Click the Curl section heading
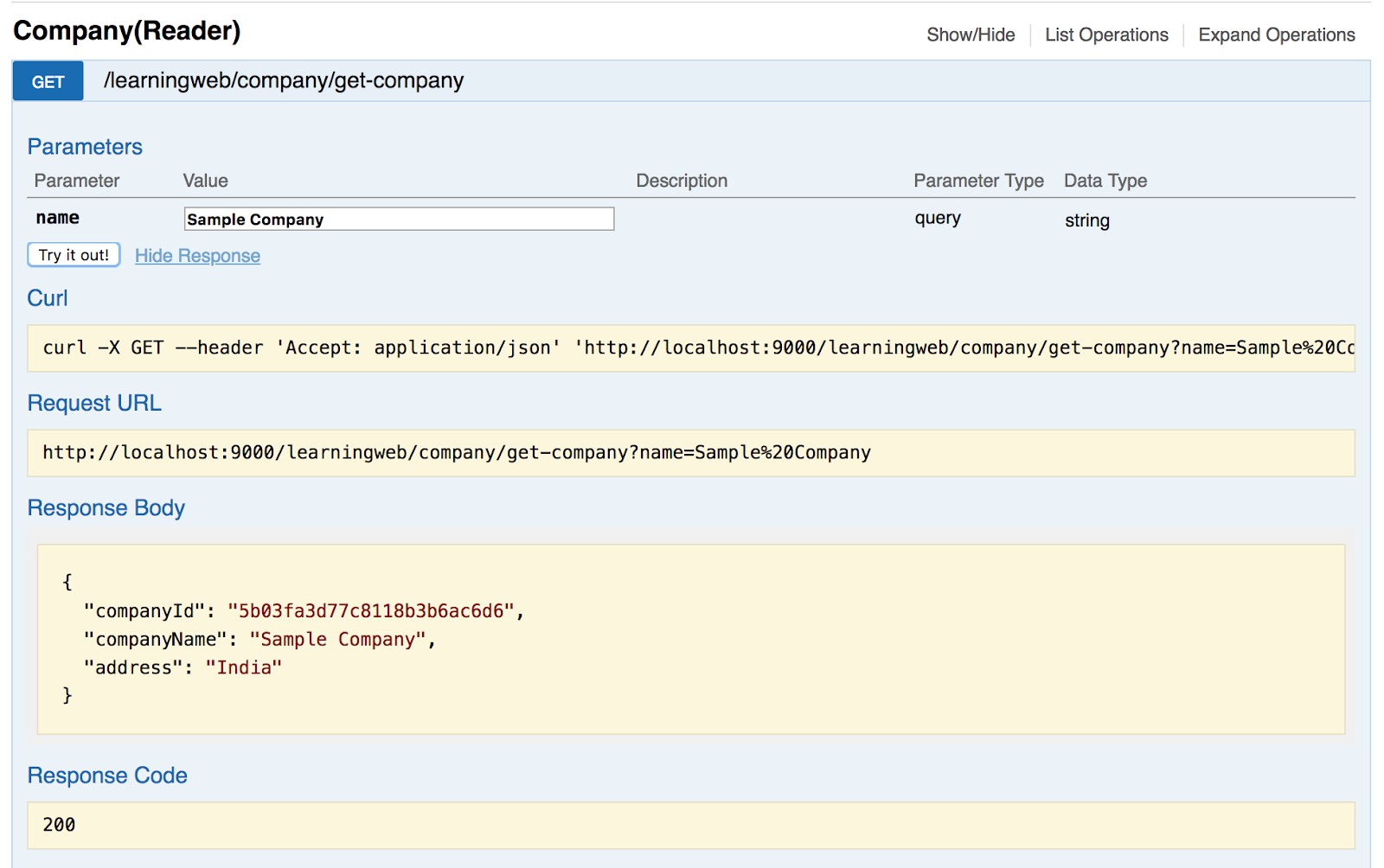Viewport: 1384px width, 868px height. (48, 298)
